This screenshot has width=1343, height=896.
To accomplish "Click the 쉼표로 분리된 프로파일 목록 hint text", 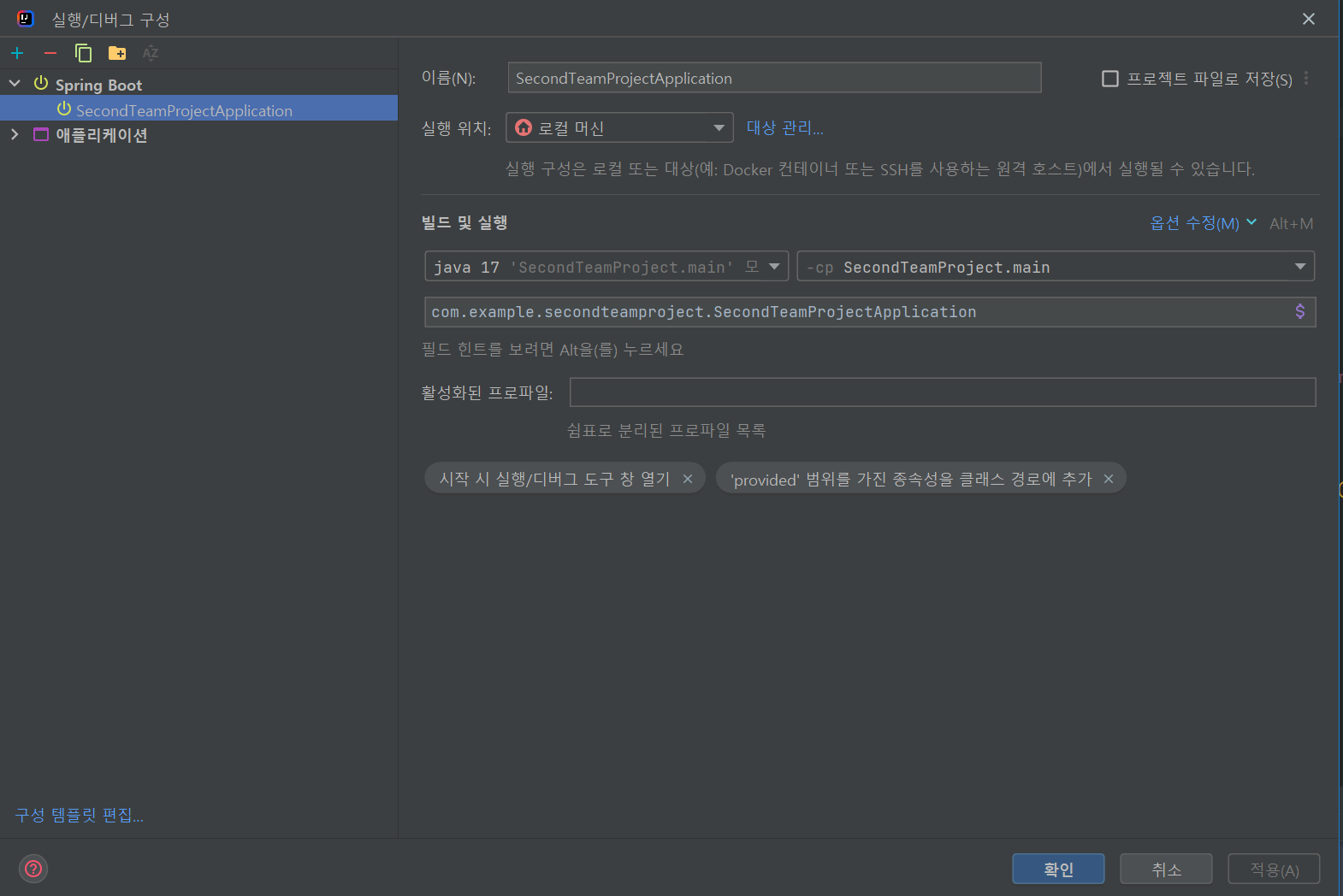I will click(666, 430).
